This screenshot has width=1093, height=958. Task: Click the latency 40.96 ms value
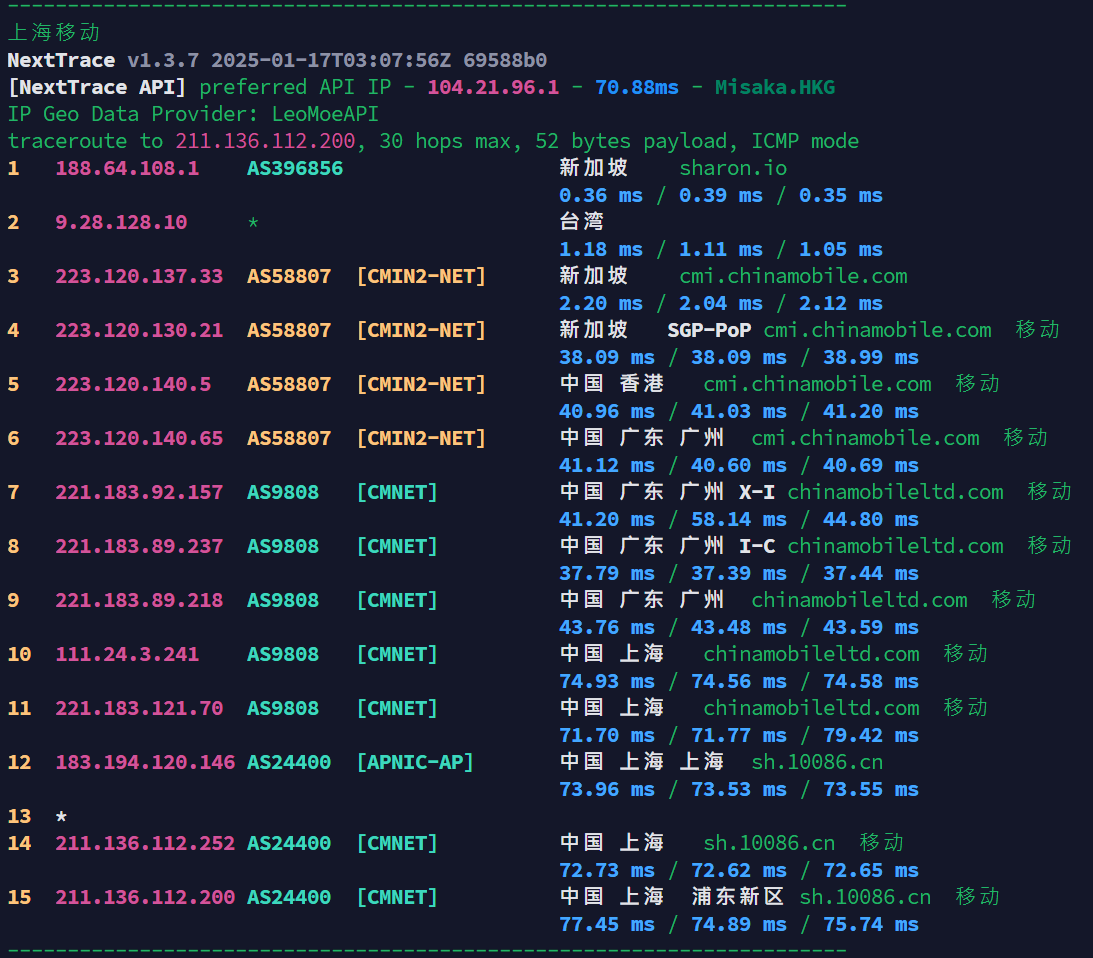tap(606, 411)
